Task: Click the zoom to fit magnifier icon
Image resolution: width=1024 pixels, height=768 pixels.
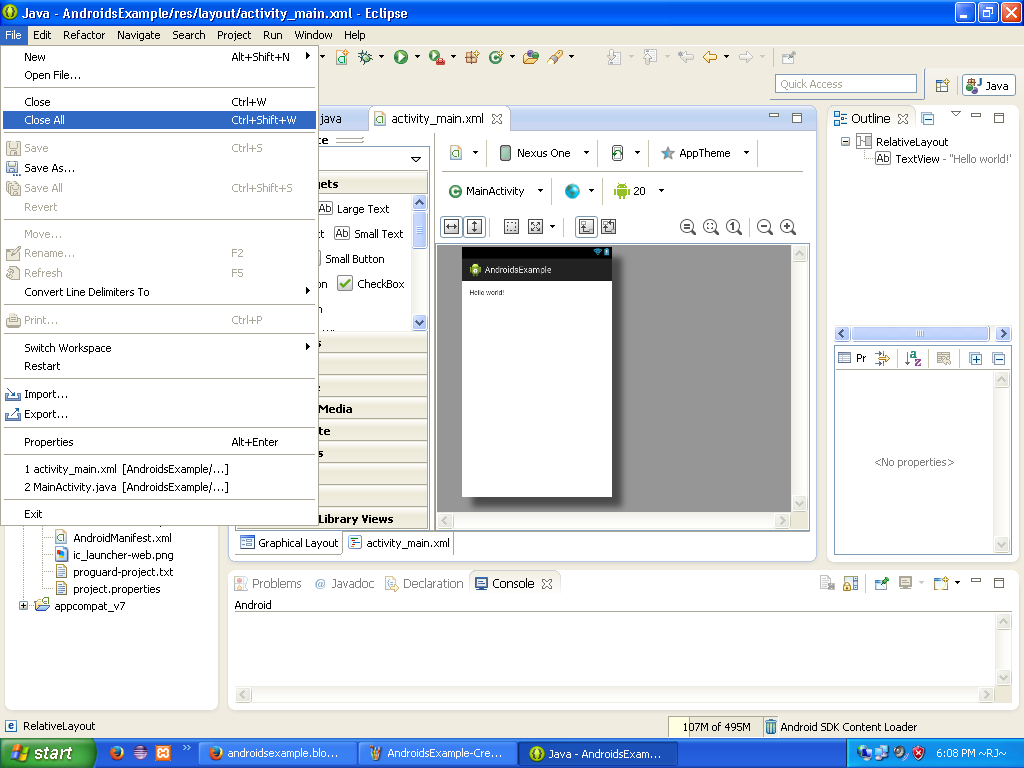Action: (711, 227)
